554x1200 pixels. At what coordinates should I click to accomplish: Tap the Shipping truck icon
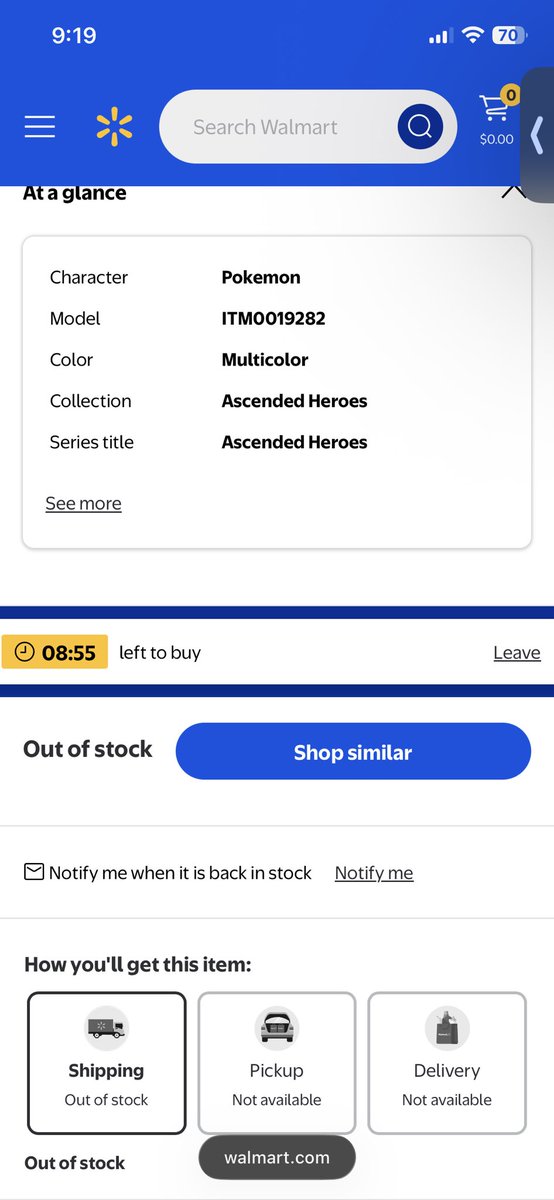pyautogui.click(x=106, y=1027)
